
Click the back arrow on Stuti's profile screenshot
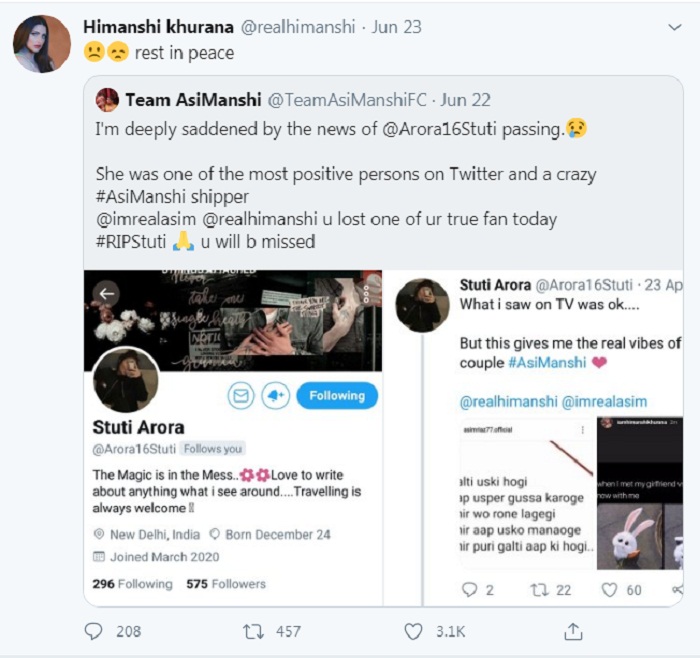click(x=107, y=293)
